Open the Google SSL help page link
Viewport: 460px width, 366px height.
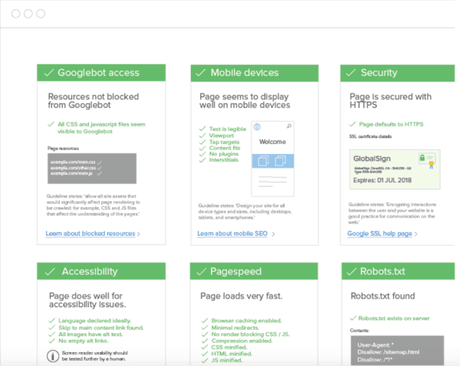pos(380,234)
